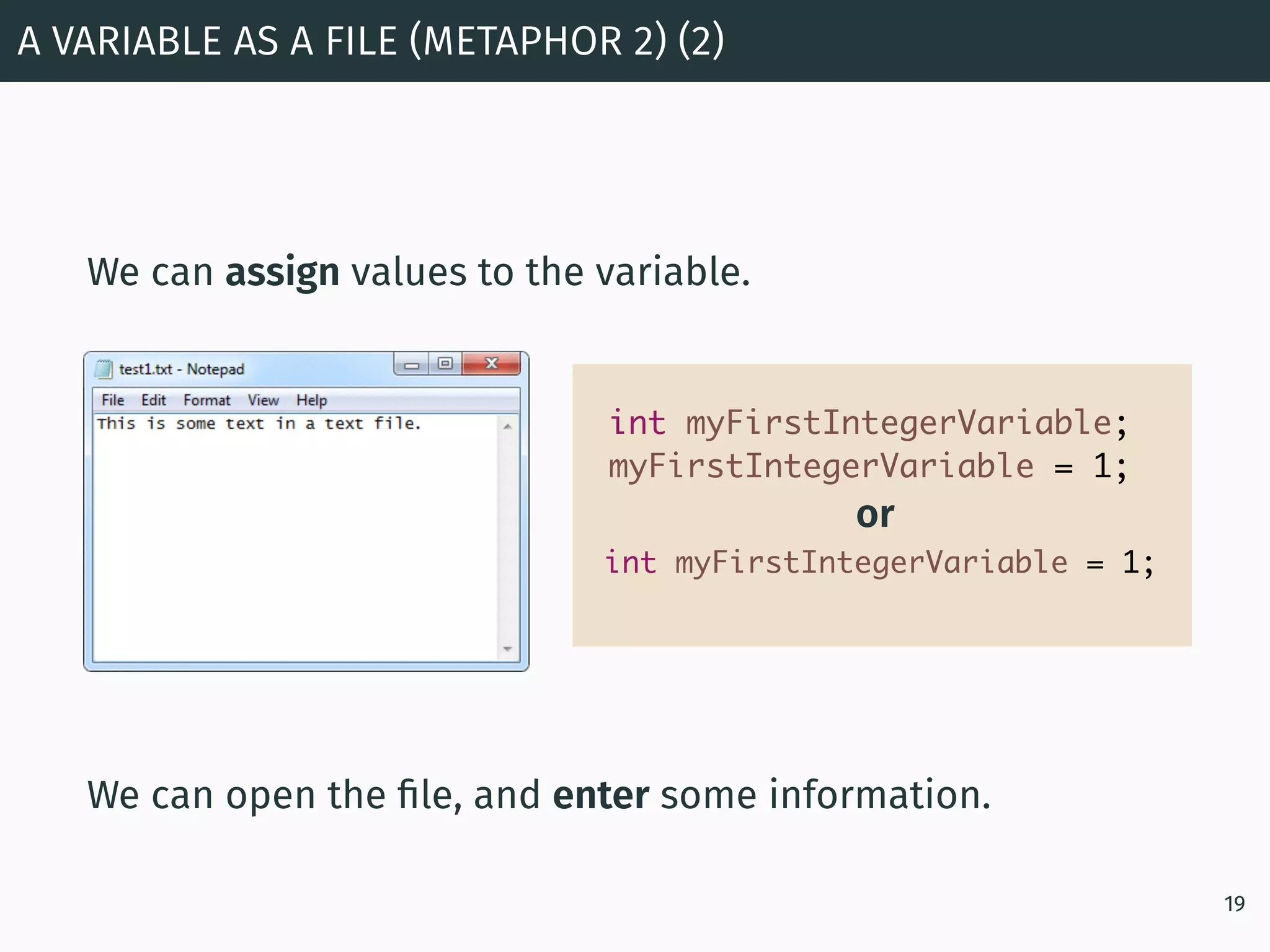Click the text 'This is some text in a text file.'

click(259, 424)
